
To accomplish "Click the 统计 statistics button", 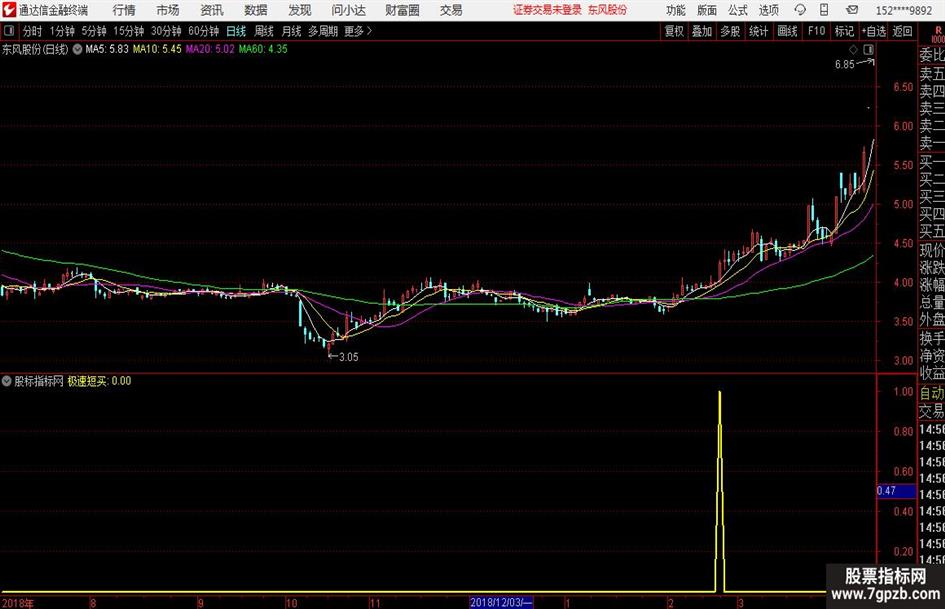I will (758, 31).
